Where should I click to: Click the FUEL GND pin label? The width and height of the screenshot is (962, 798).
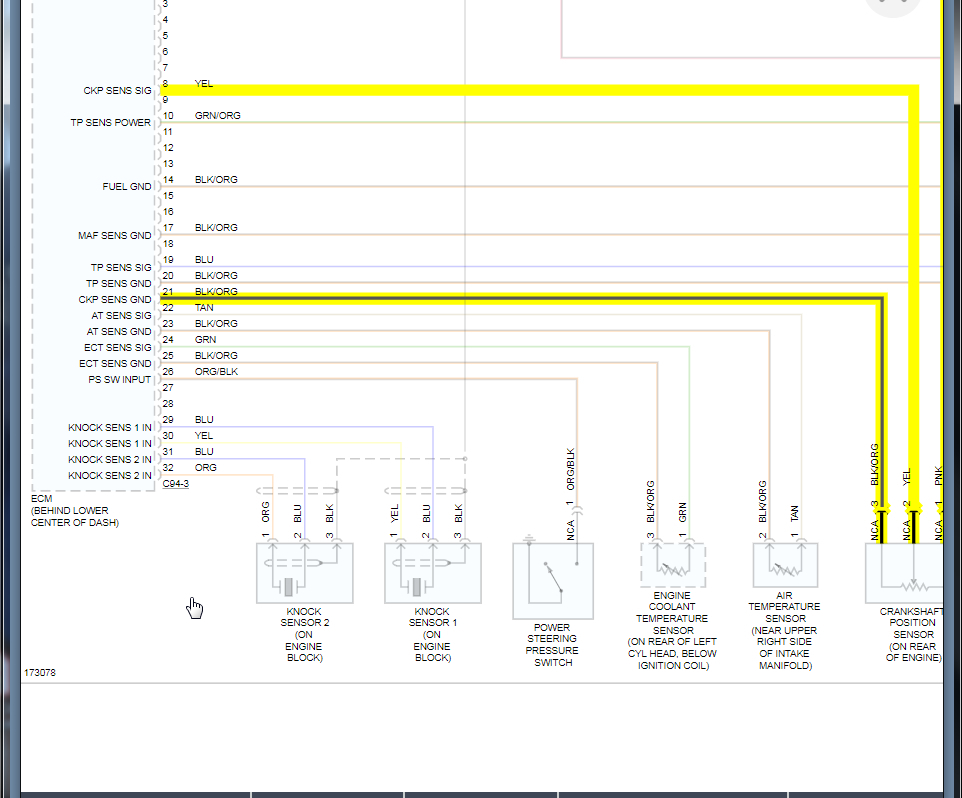point(127,186)
